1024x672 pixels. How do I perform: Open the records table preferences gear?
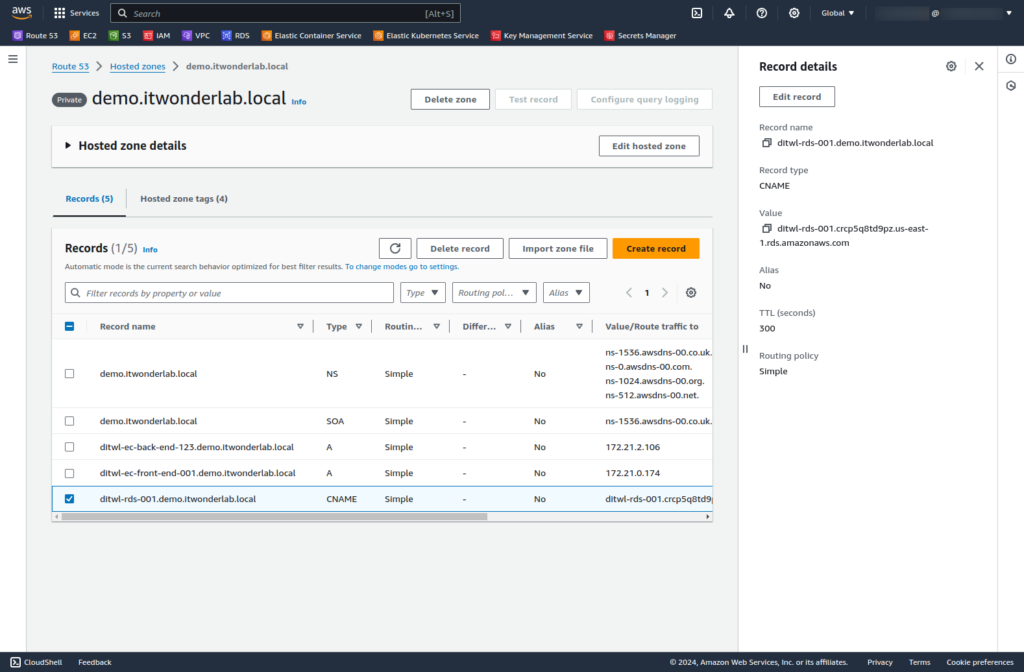691,293
